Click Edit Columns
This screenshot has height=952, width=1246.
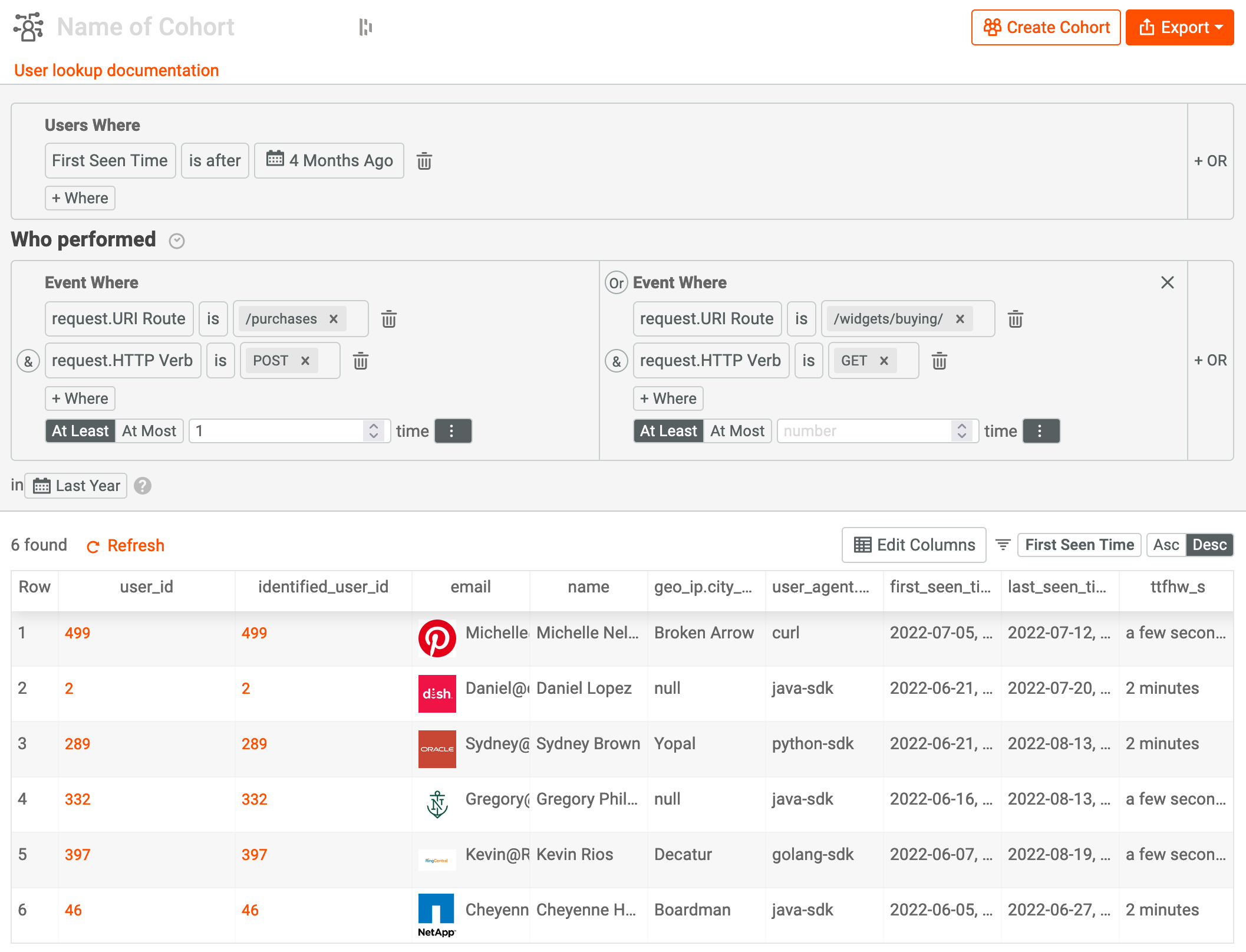[913, 545]
